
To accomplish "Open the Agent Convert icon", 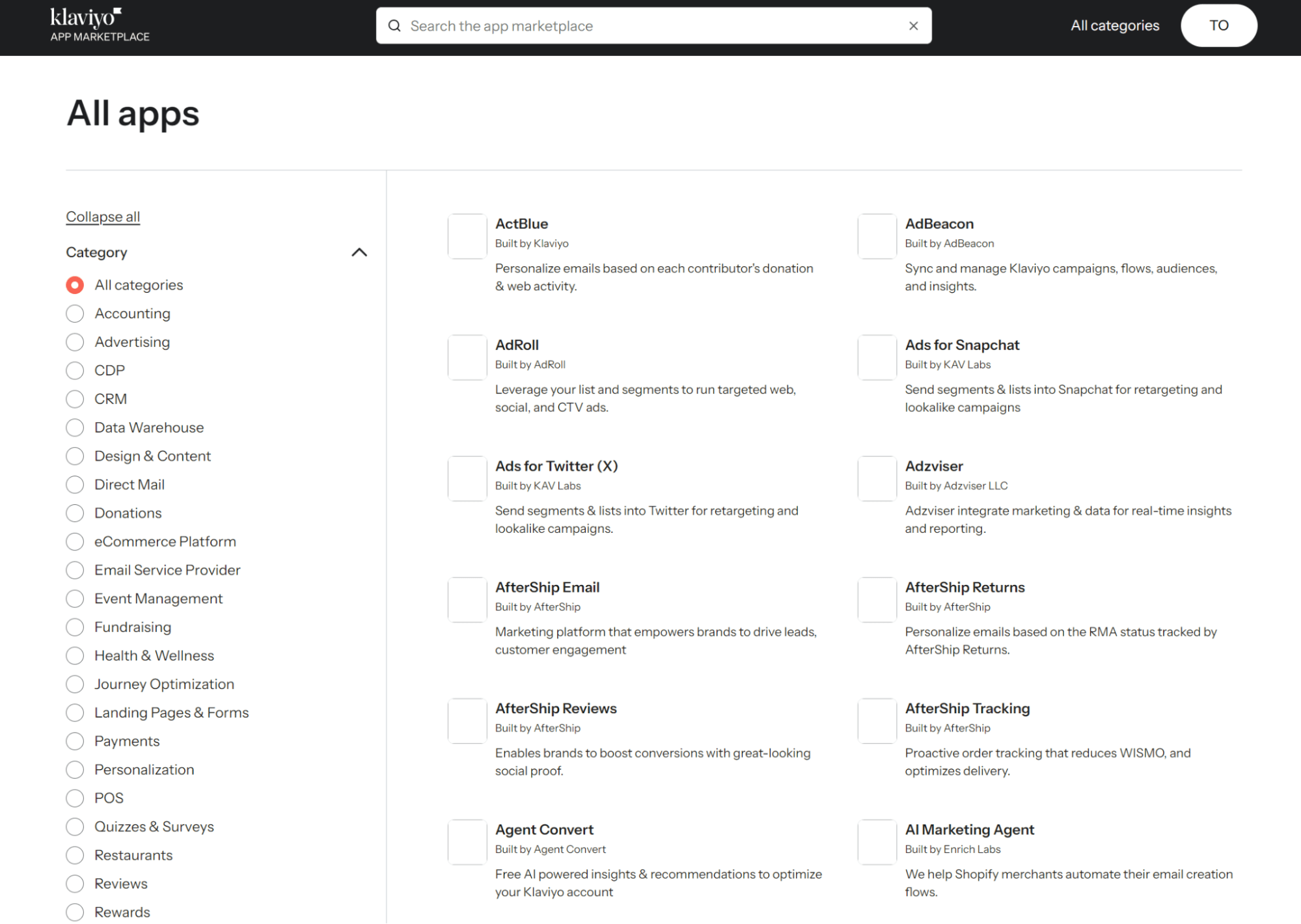I will click(x=467, y=841).
